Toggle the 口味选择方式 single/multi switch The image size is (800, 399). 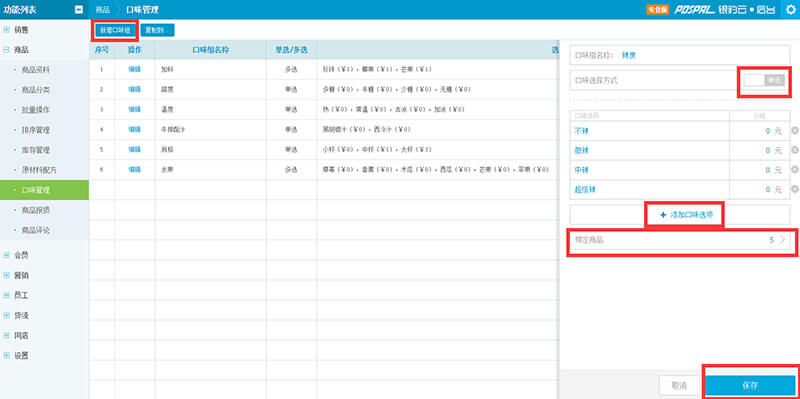click(764, 80)
